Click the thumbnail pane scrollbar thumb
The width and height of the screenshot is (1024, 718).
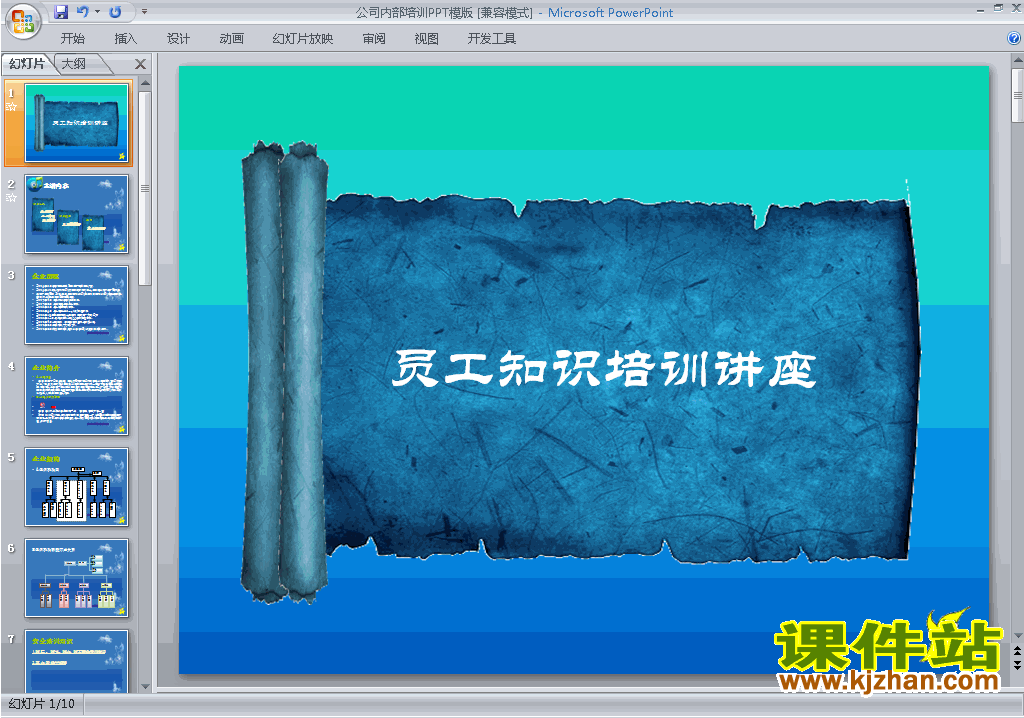pyautogui.click(x=145, y=188)
